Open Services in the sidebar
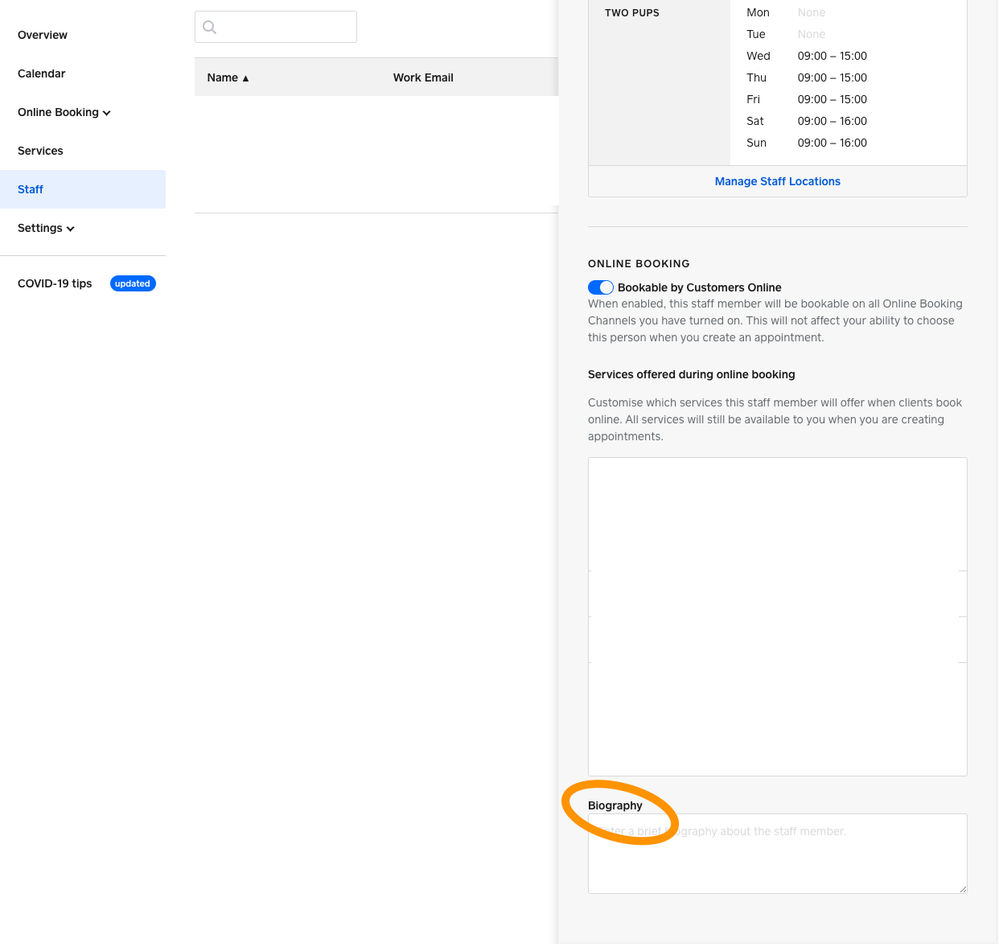This screenshot has height=944, width=999. (x=40, y=151)
